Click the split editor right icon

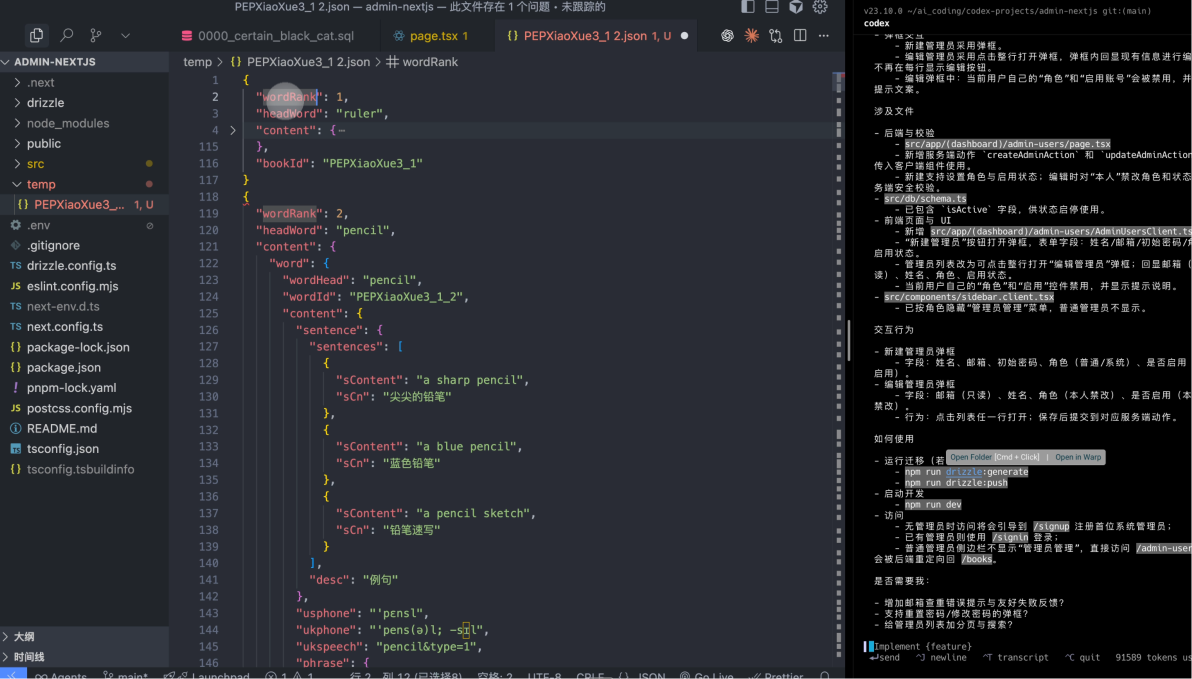click(800, 35)
